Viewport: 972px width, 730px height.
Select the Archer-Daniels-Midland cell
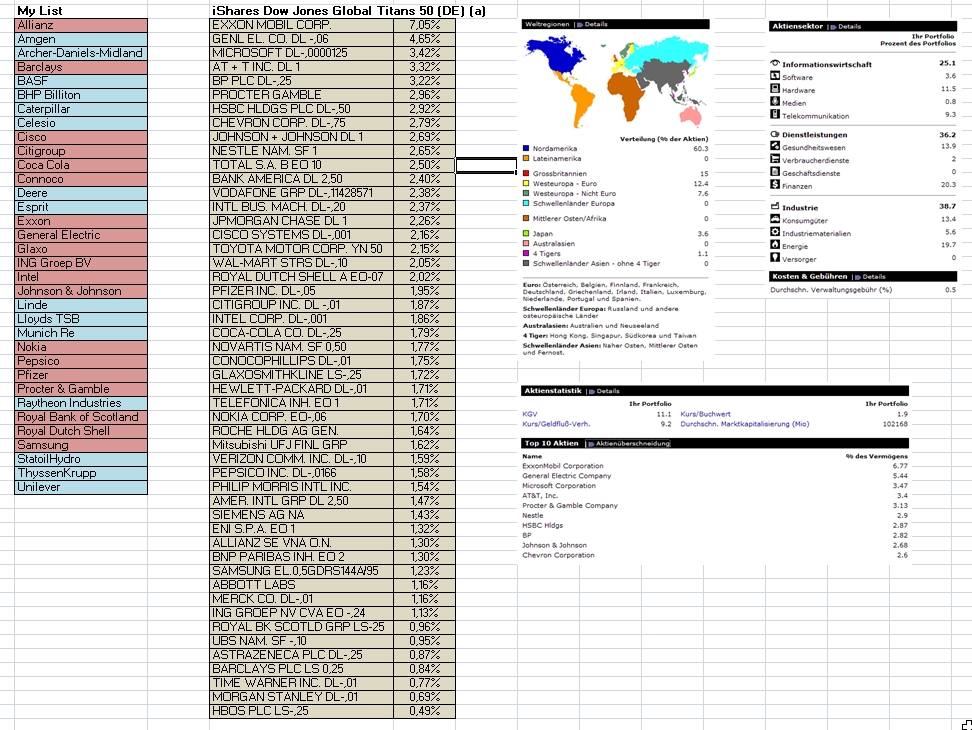(x=81, y=53)
